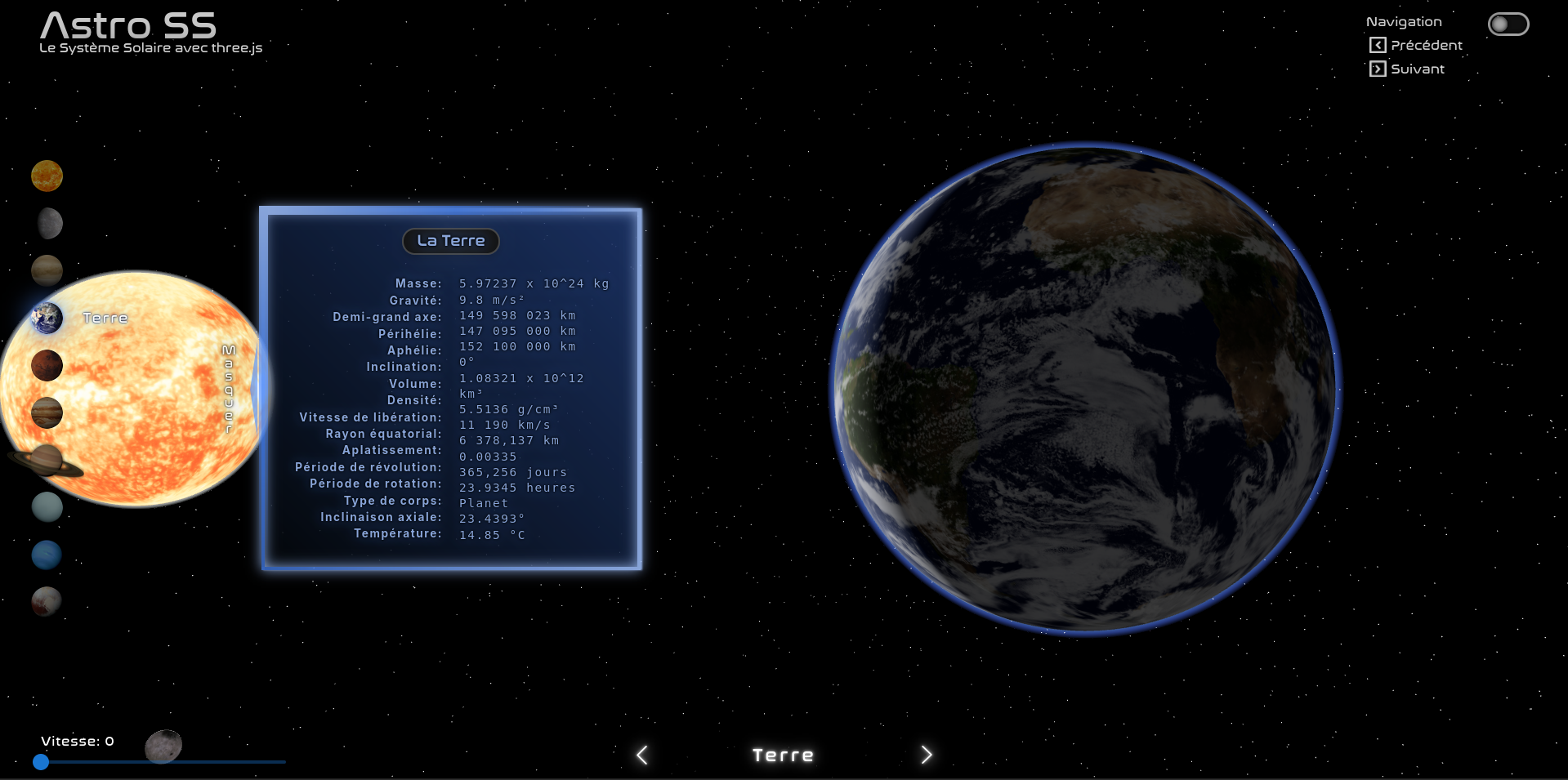Click the Suivant navigation item
This screenshot has height=780, width=1568.
click(1407, 69)
